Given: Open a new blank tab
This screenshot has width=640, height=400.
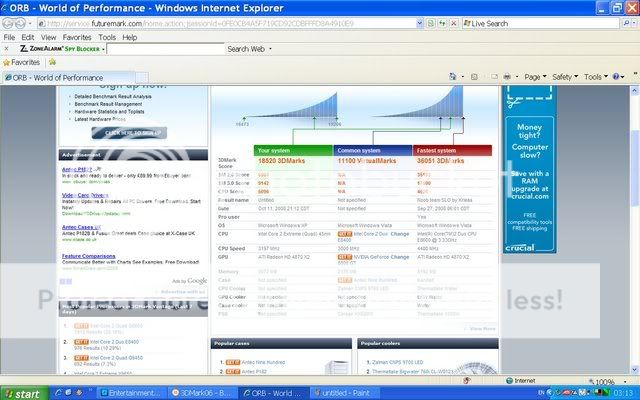Looking at the screenshot, I should 142,78.
